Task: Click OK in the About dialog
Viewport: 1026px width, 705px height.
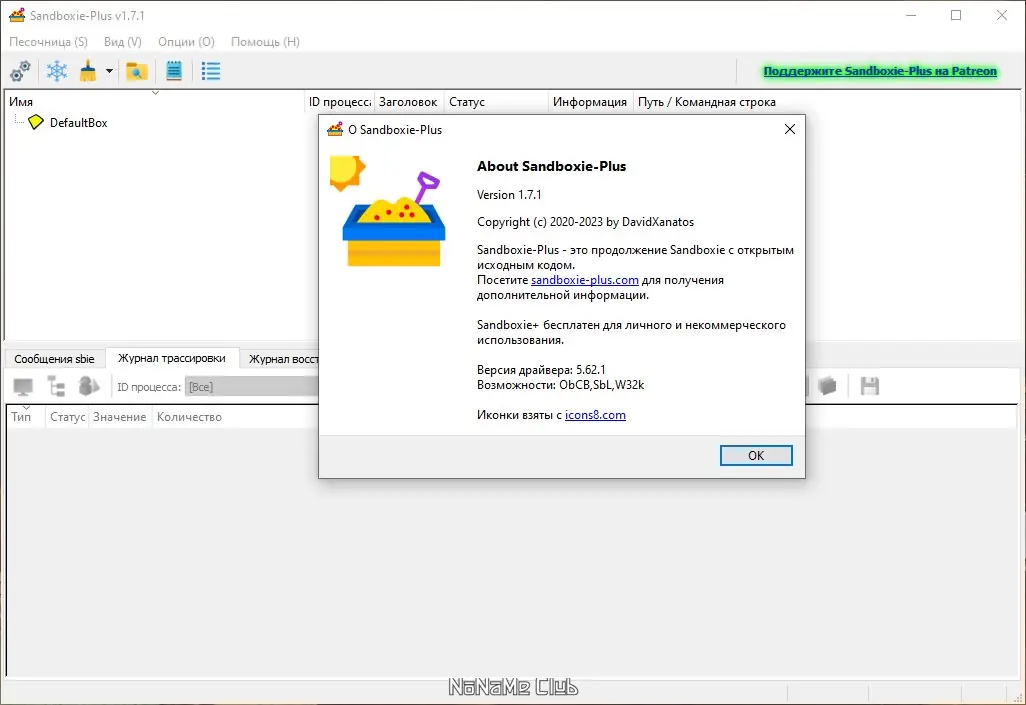Action: pos(756,455)
